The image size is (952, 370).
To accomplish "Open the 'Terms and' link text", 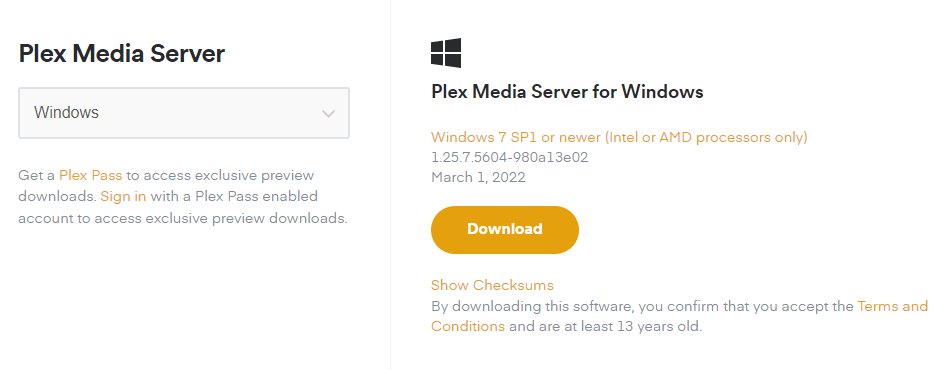I will 892,306.
